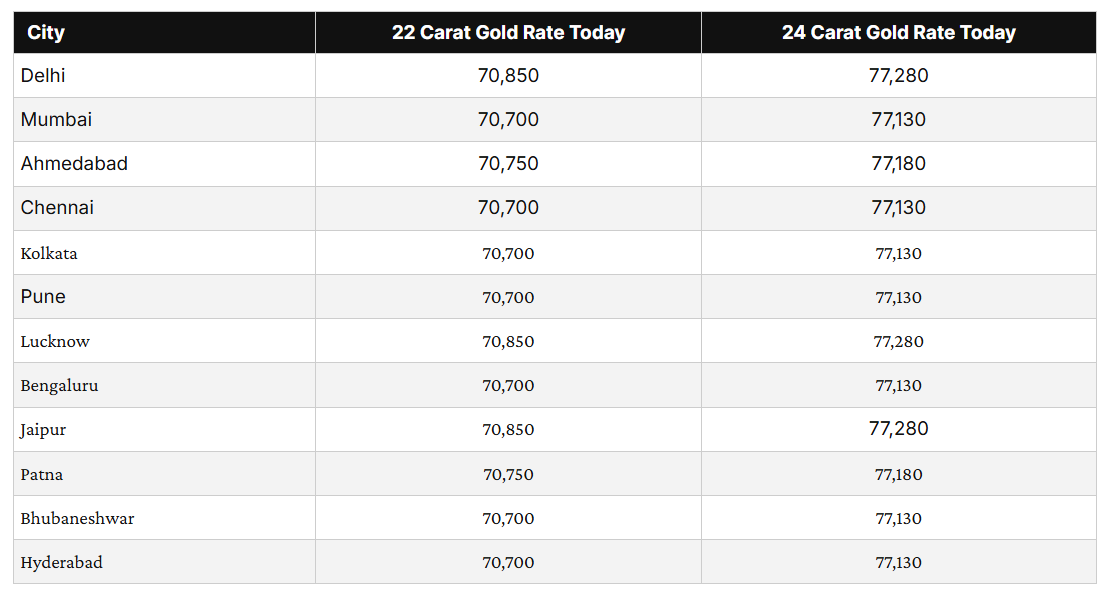Click the 22 Carat Gold Rate Today header

click(508, 33)
